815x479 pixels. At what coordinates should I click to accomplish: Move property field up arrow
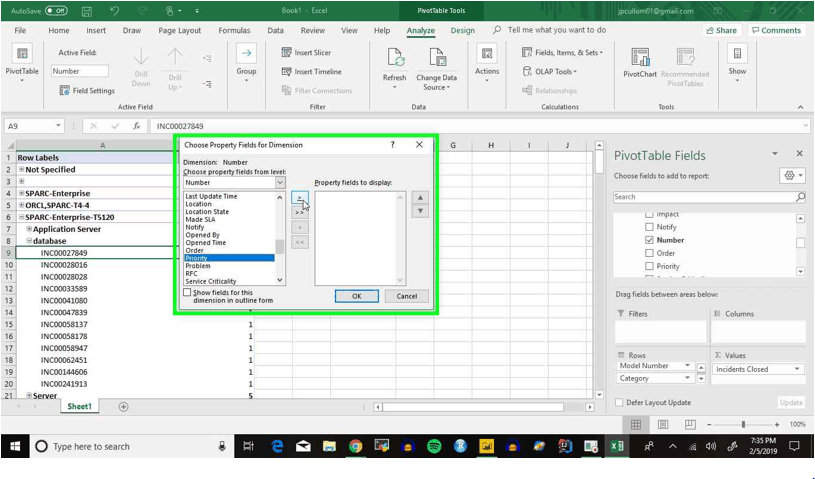[x=420, y=197]
